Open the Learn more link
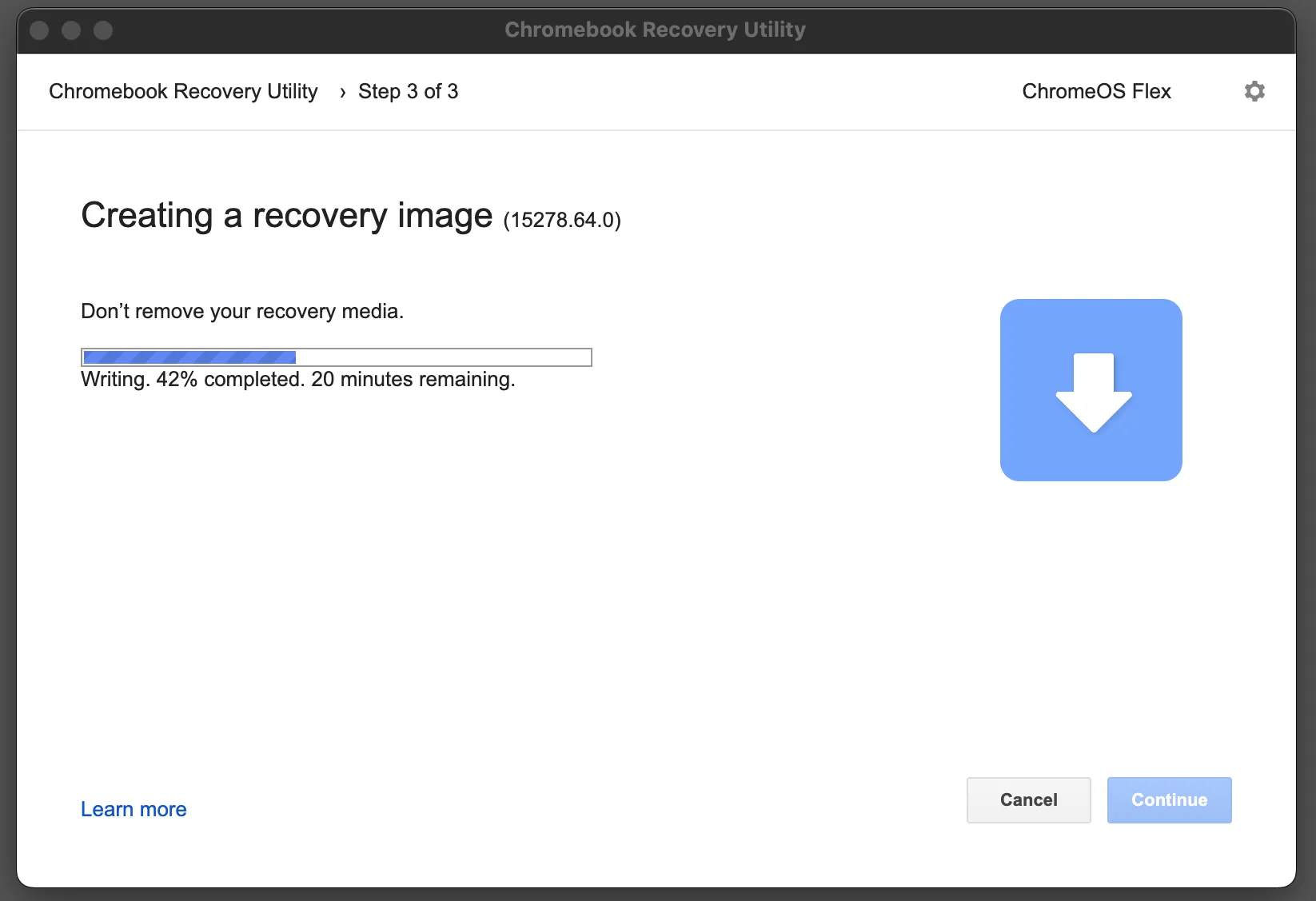The height and width of the screenshot is (901, 1316). click(x=133, y=809)
